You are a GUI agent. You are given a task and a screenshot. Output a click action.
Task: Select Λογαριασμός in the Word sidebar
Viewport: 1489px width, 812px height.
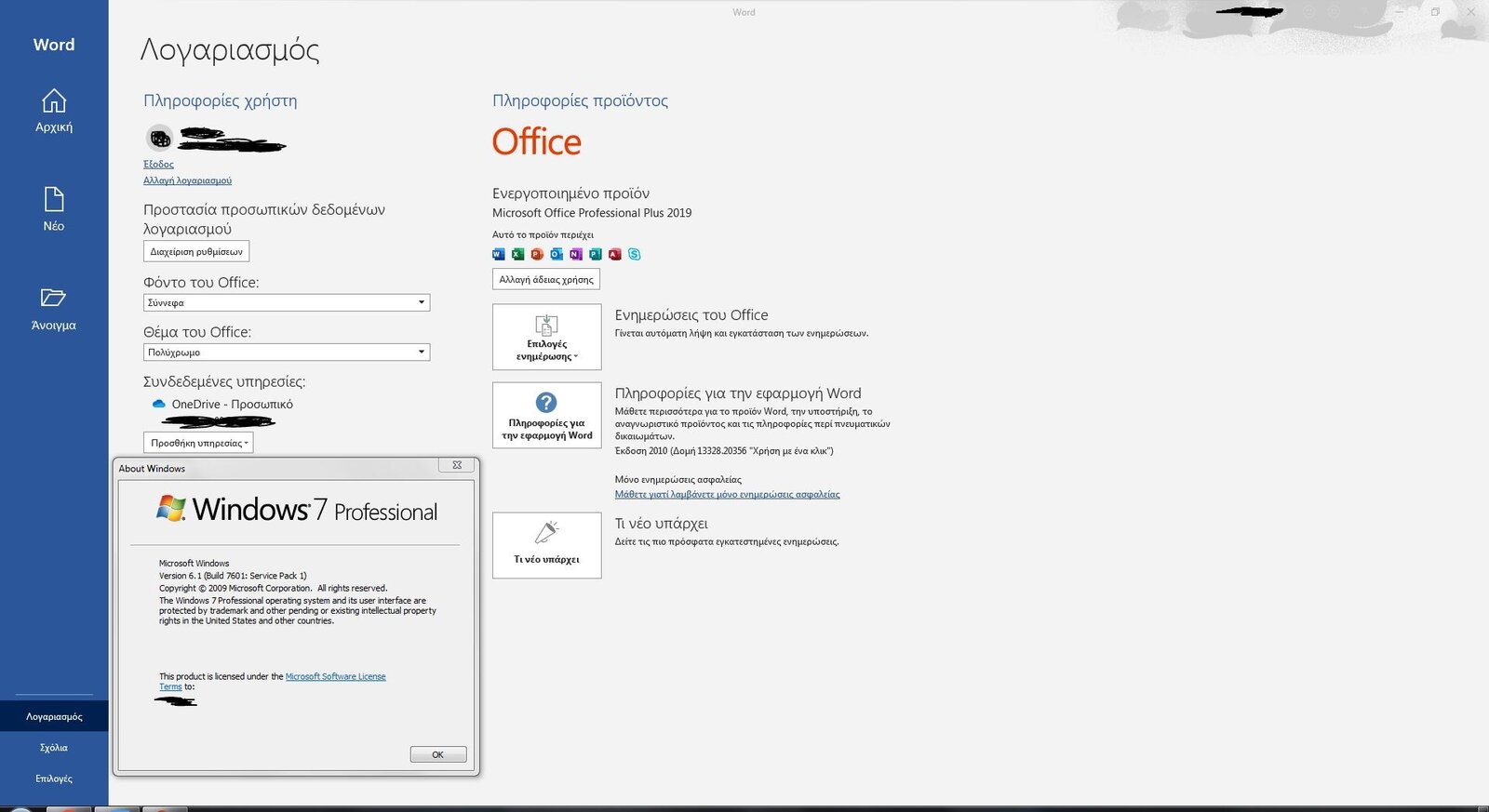click(x=54, y=717)
